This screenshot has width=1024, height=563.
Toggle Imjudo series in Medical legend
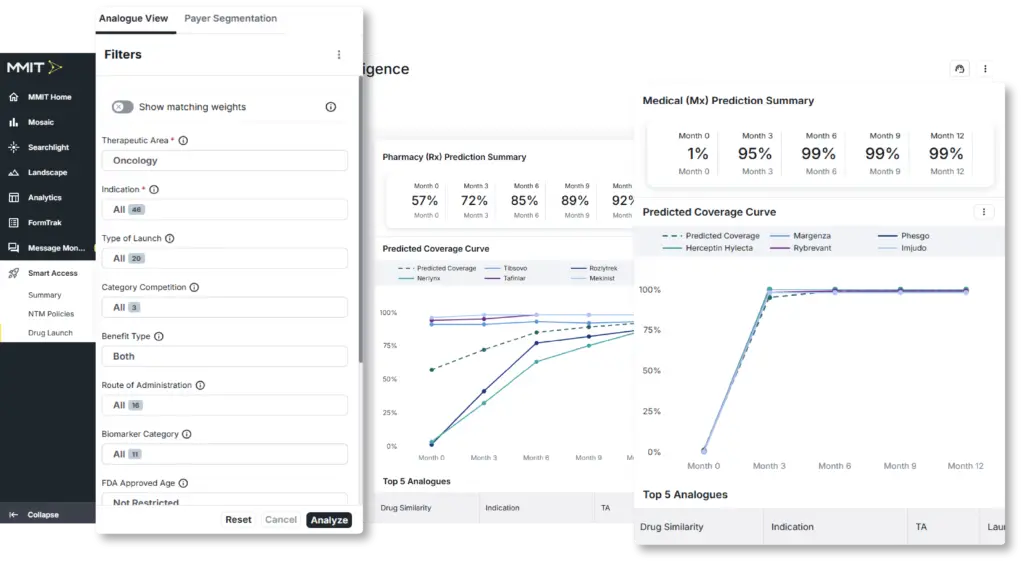(903, 248)
